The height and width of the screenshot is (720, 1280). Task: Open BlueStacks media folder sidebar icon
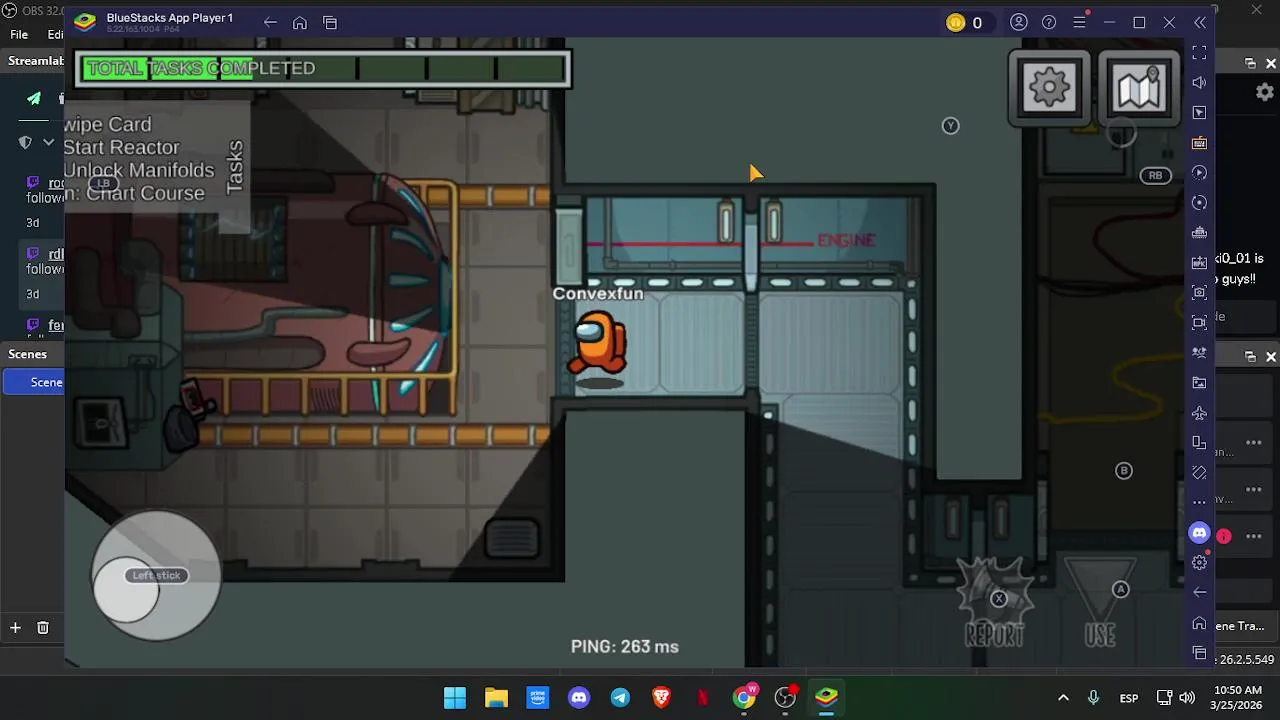pos(1200,382)
